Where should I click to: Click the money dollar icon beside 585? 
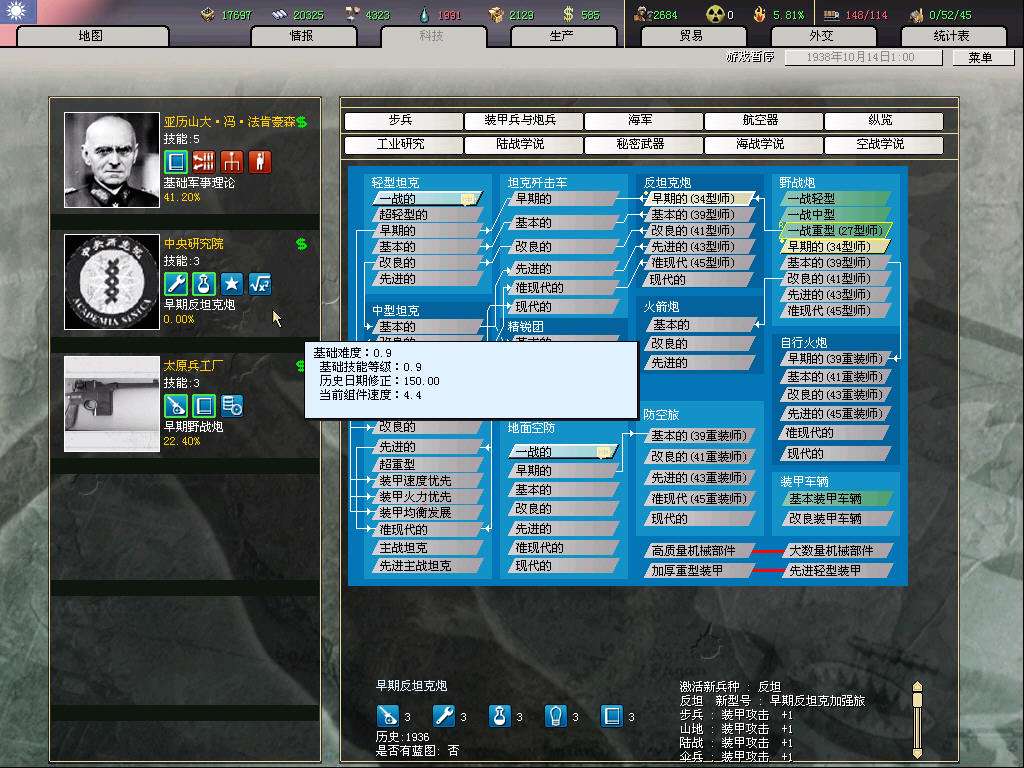pyautogui.click(x=568, y=14)
